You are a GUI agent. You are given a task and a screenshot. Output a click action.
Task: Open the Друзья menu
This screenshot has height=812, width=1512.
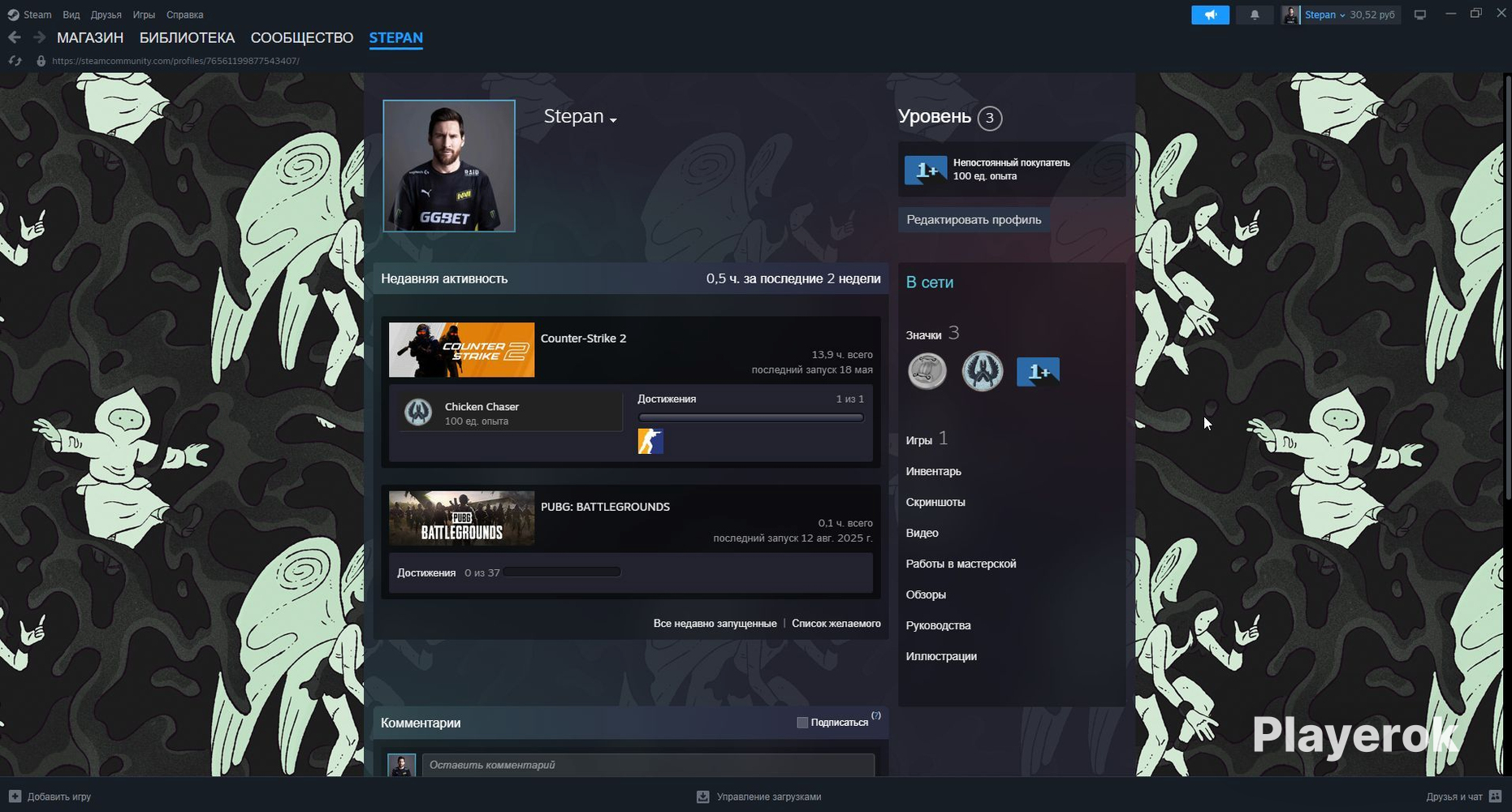point(106,15)
